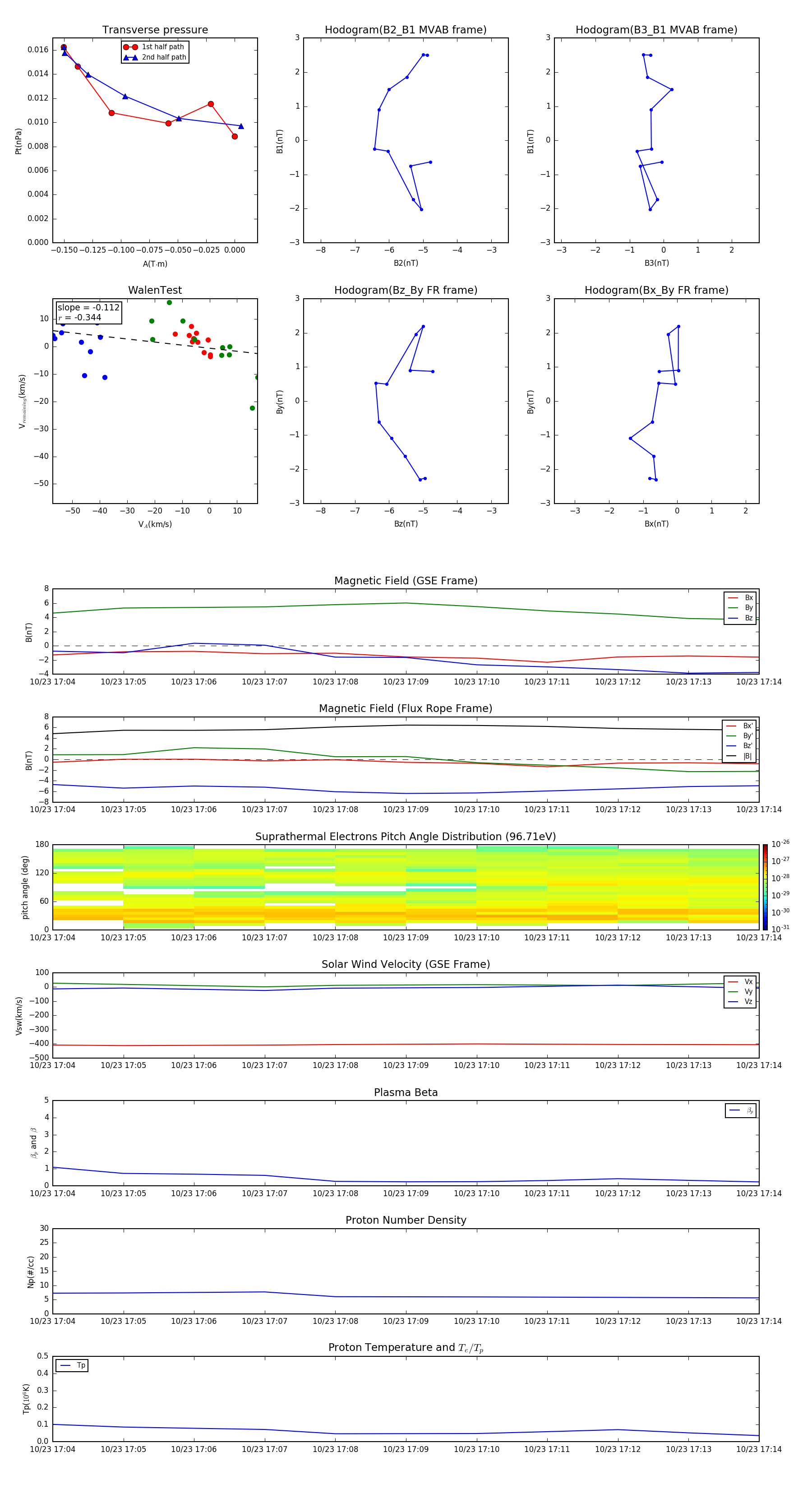Click the 'Magnetic Field (Flux Rope Frame)' title

406,709
